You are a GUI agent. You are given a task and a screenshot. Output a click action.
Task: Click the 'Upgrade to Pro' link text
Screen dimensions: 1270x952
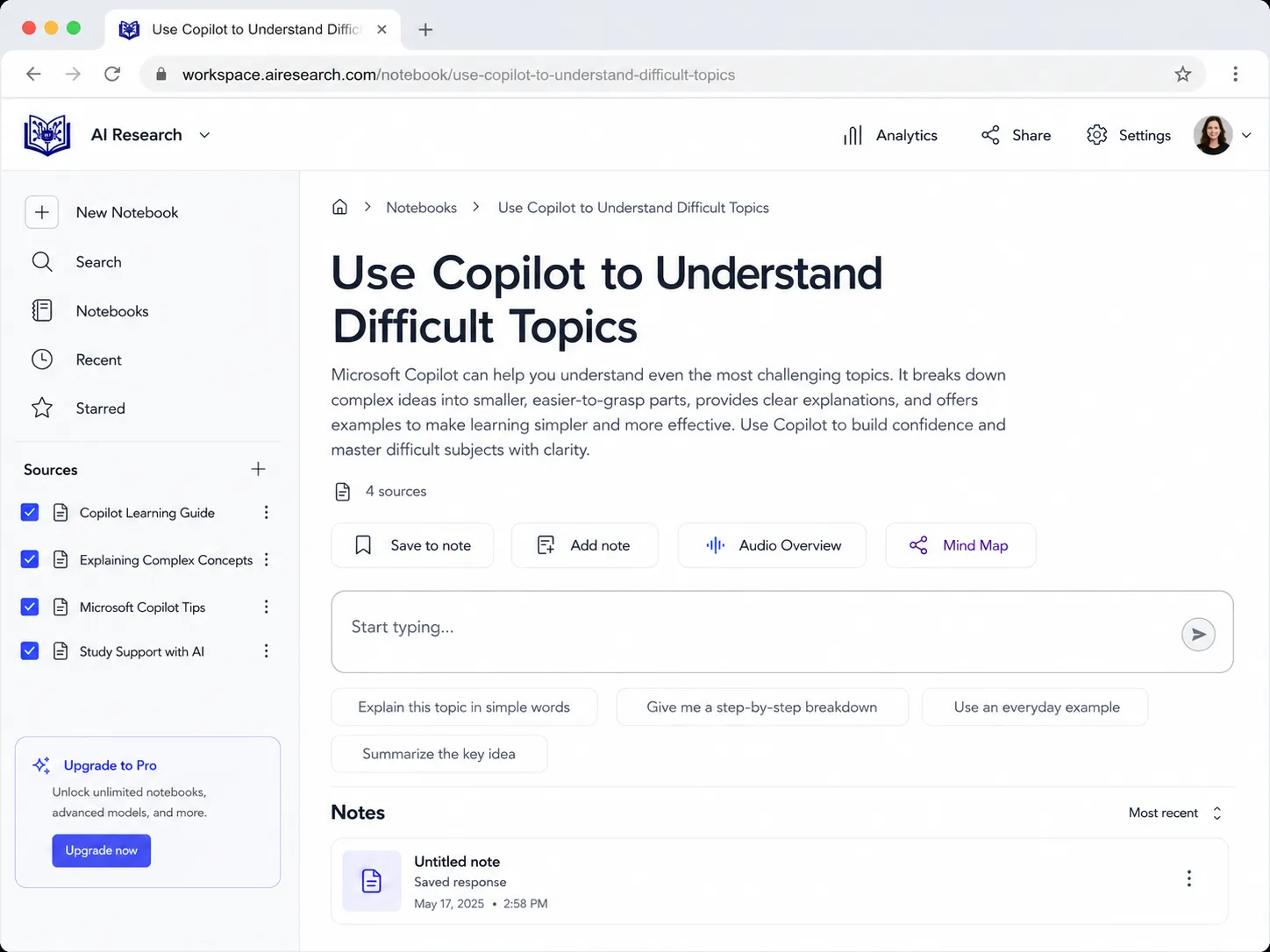[111, 765]
